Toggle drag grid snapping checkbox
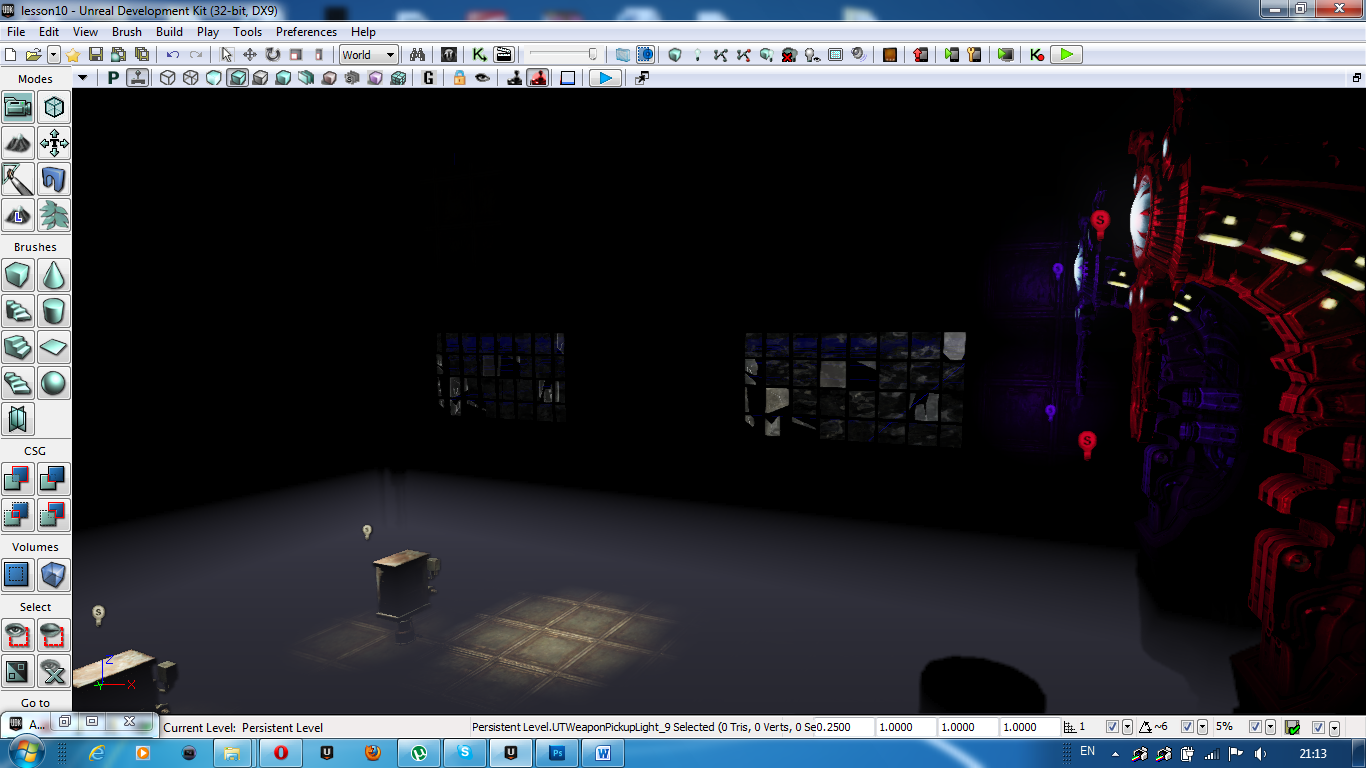1366x768 pixels. [x=1113, y=727]
